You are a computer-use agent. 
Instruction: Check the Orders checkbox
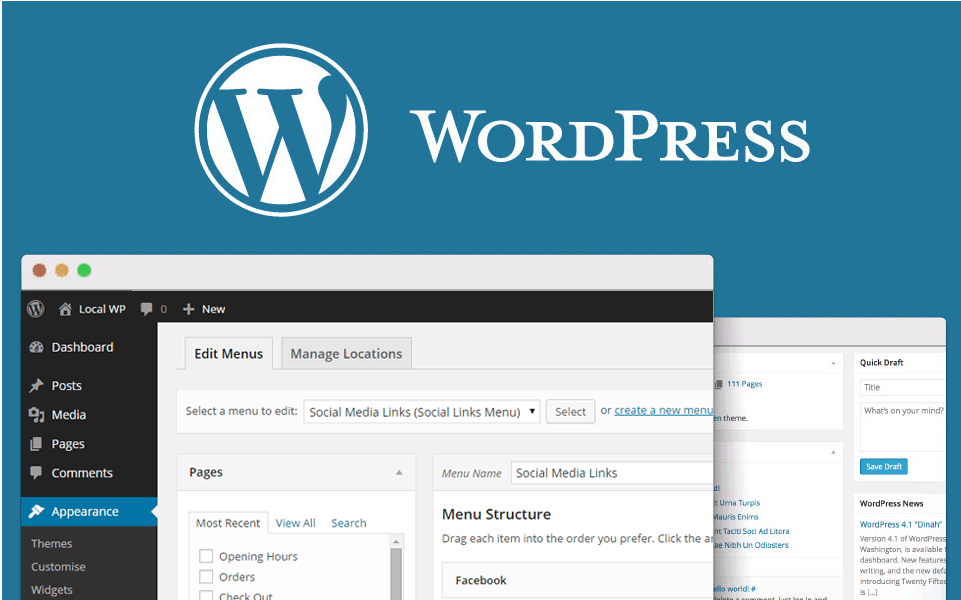click(x=206, y=577)
